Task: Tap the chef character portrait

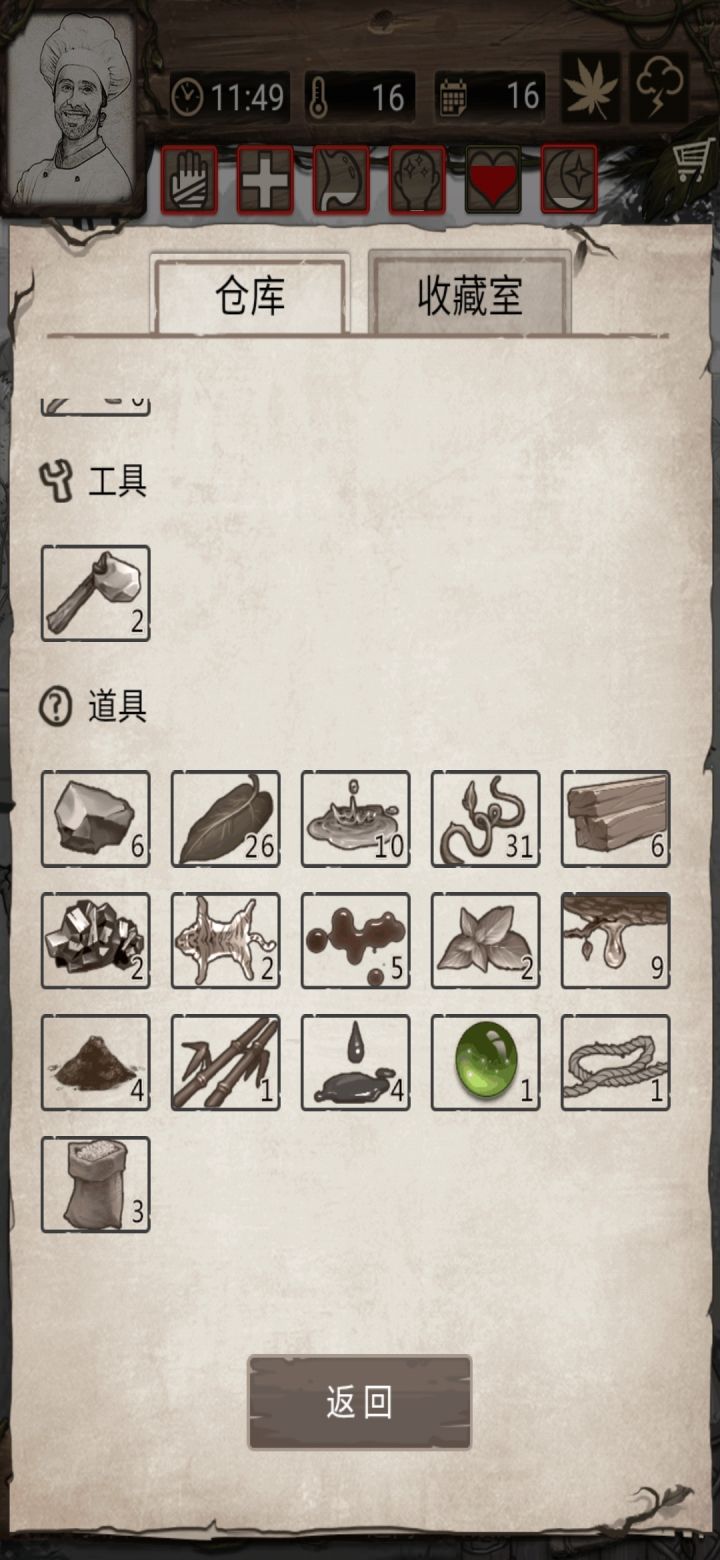Action: [72, 108]
